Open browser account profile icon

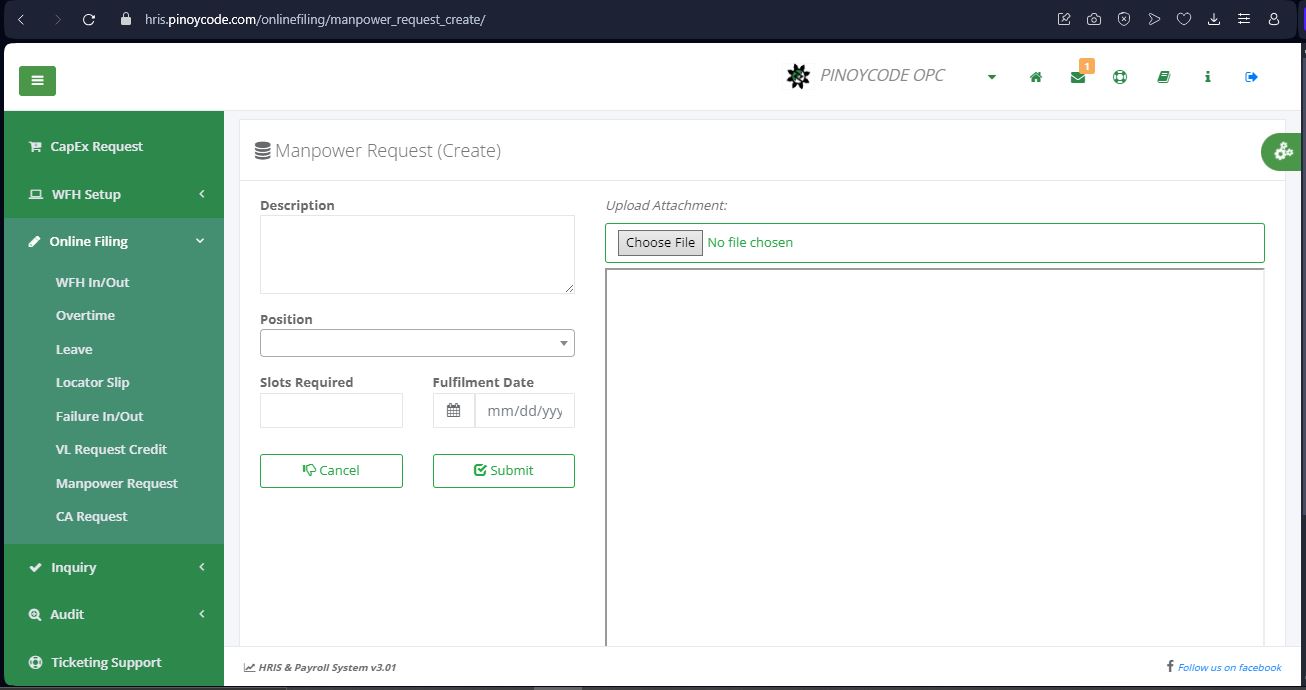(1274, 19)
